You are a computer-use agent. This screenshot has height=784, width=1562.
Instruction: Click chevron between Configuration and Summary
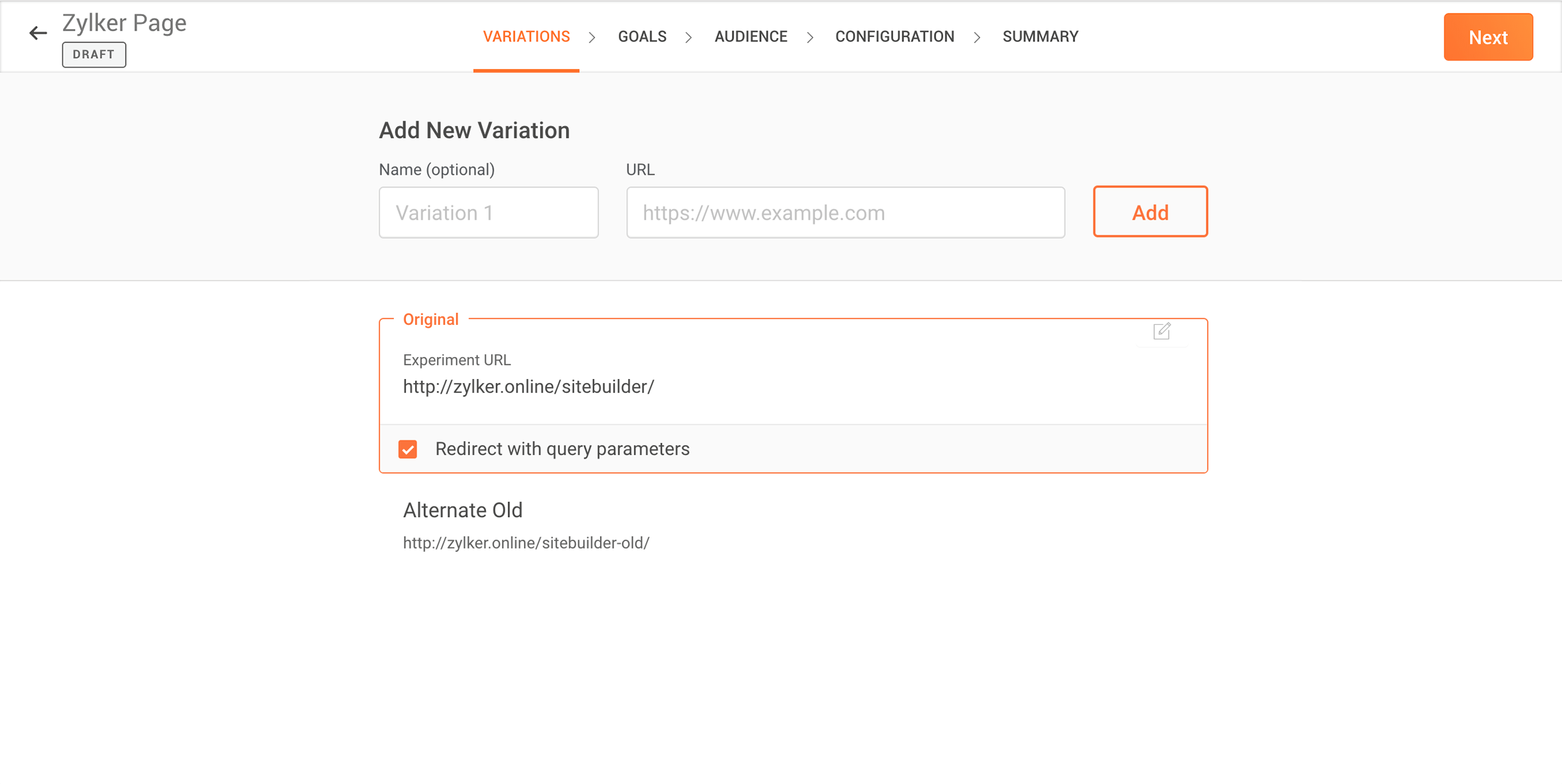(977, 37)
